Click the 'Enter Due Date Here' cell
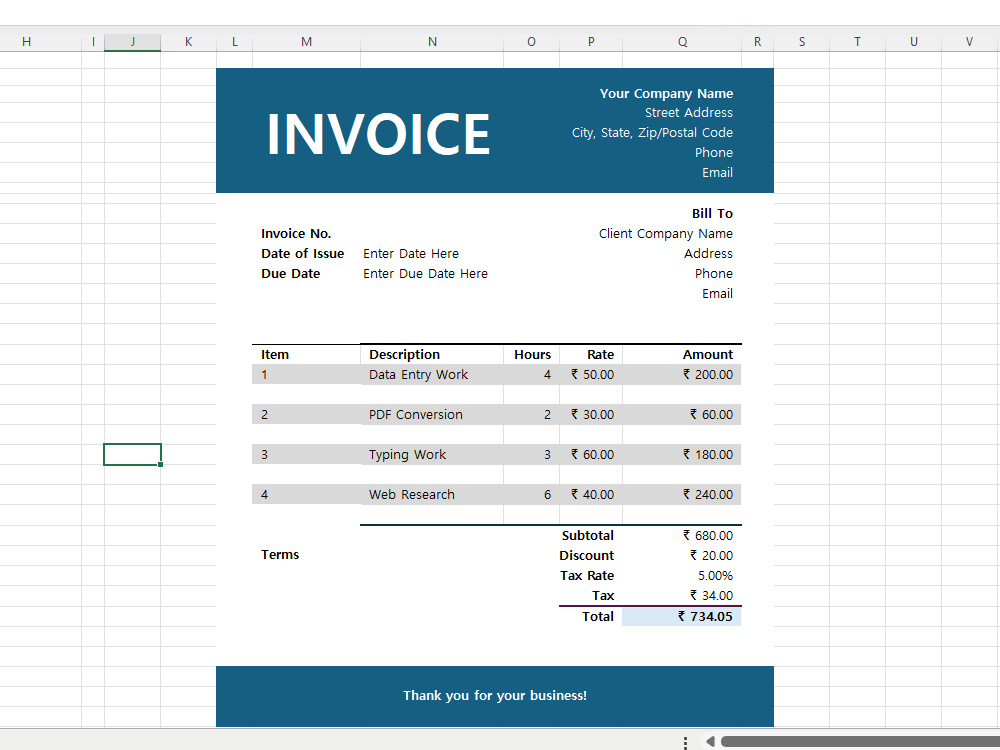Viewport: 1000px width, 750px height. 425,274
